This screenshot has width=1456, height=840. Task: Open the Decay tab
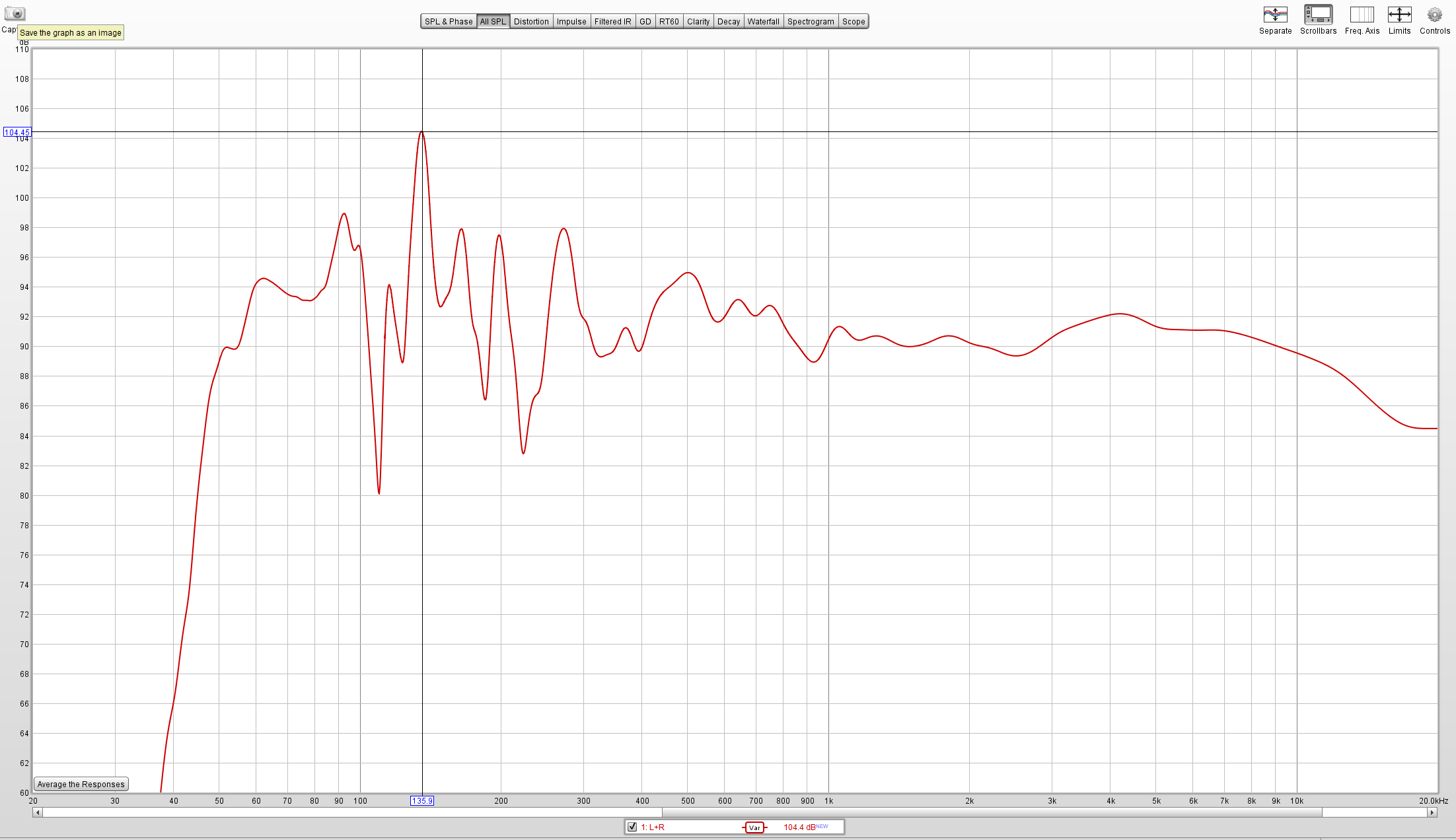[x=729, y=21]
